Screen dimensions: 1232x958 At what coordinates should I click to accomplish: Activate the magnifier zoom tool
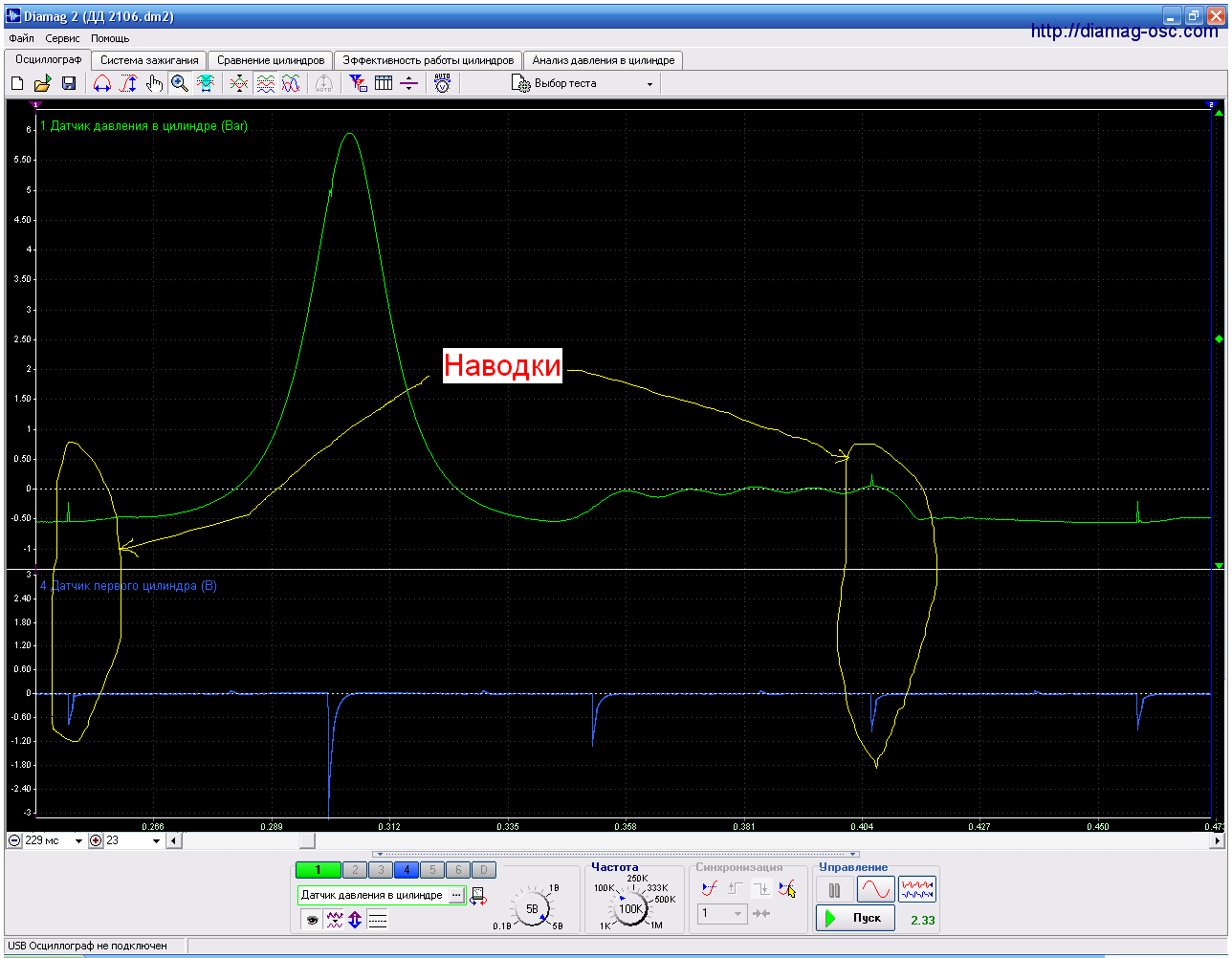180,84
